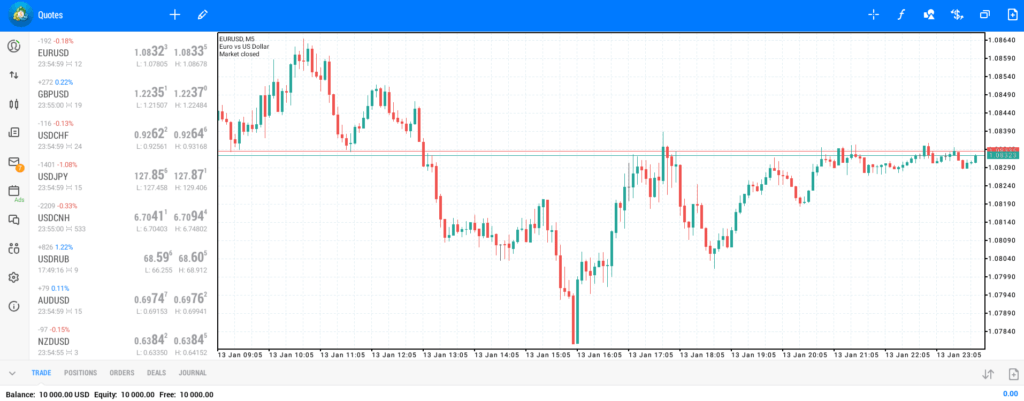Click the Quotes title in header
Viewport: 1024px width, 401px height.
(x=50, y=14)
